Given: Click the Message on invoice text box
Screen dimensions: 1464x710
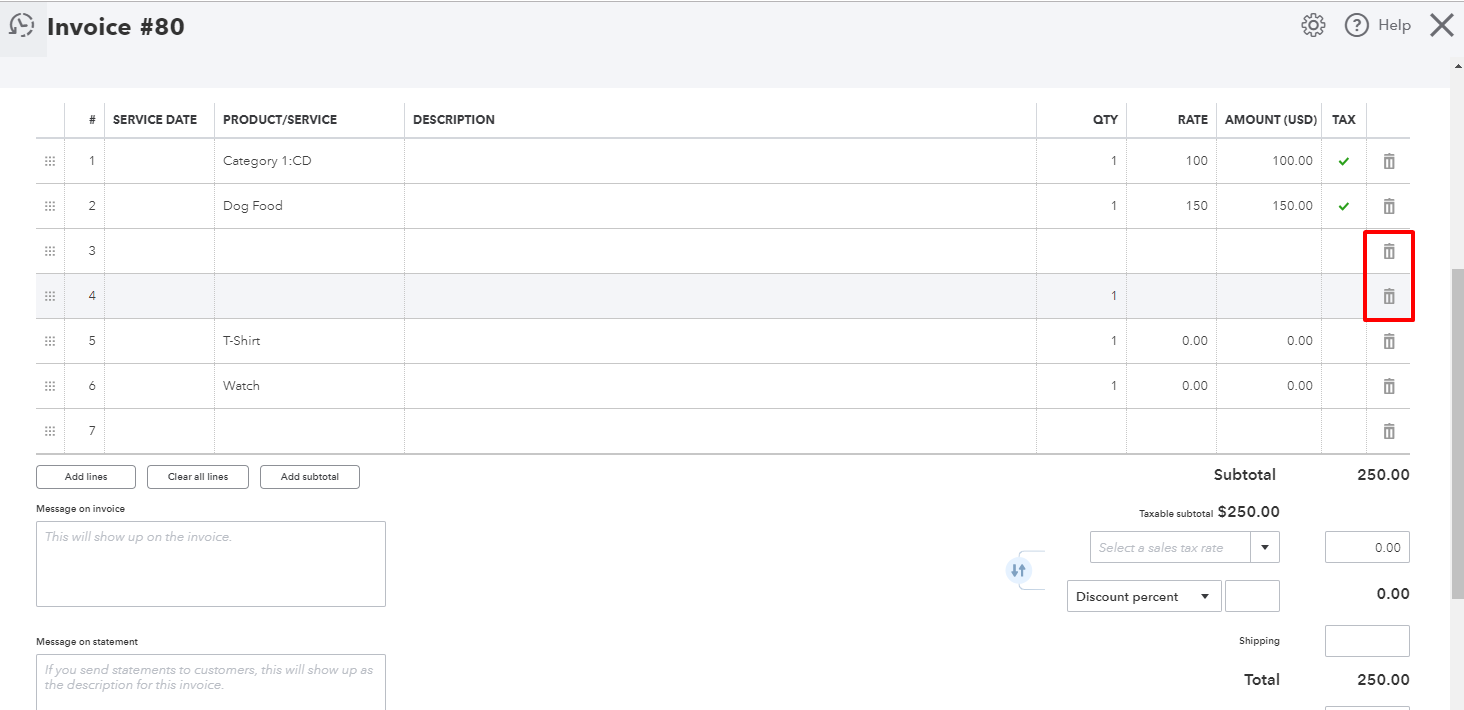Looking at the screenshot, I should point(211,564).
